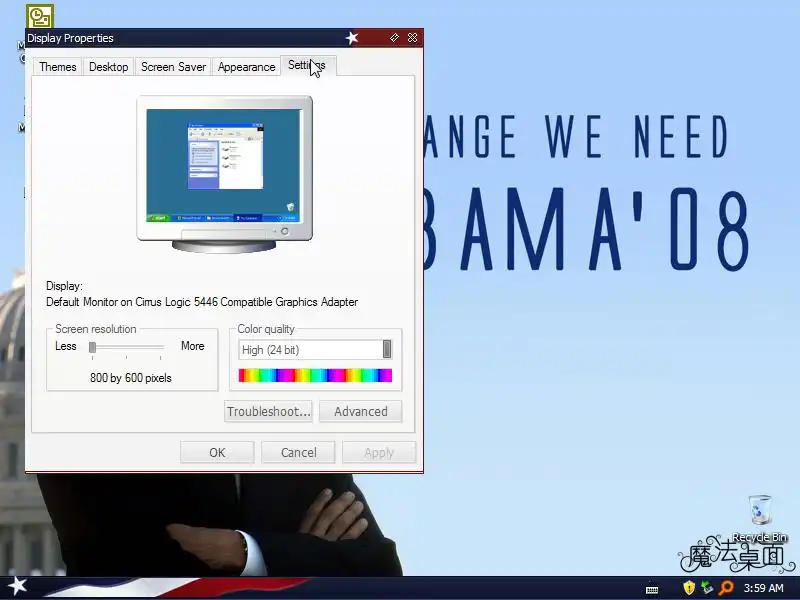Click the Display Properties title bar text

pos(70,38)
